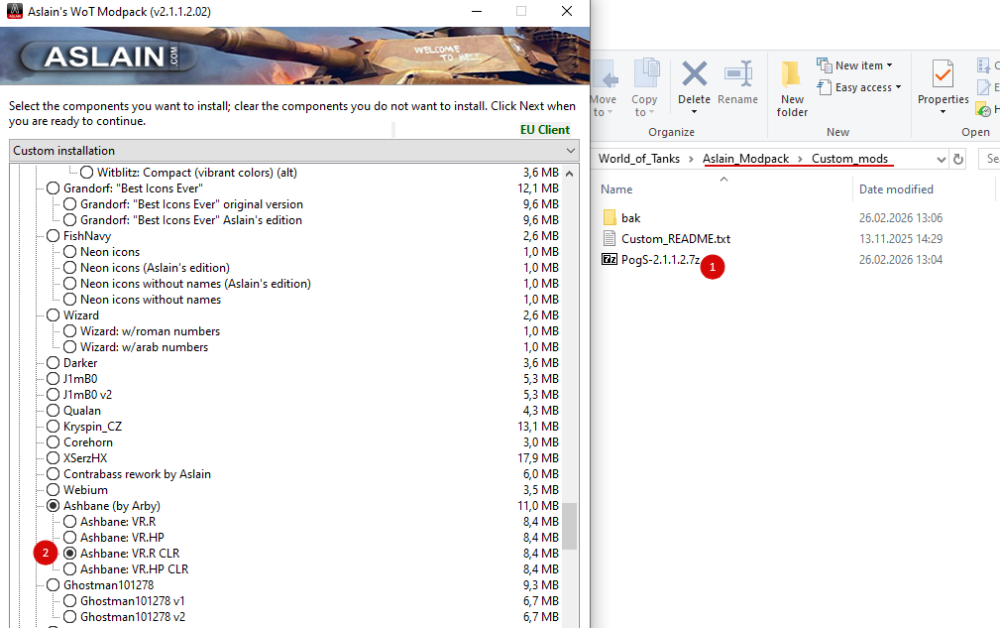Viewport: 1000px width, 628px height.
Task: Click the 17,9 MB size of XSerzHX
Action: point(538,458)
